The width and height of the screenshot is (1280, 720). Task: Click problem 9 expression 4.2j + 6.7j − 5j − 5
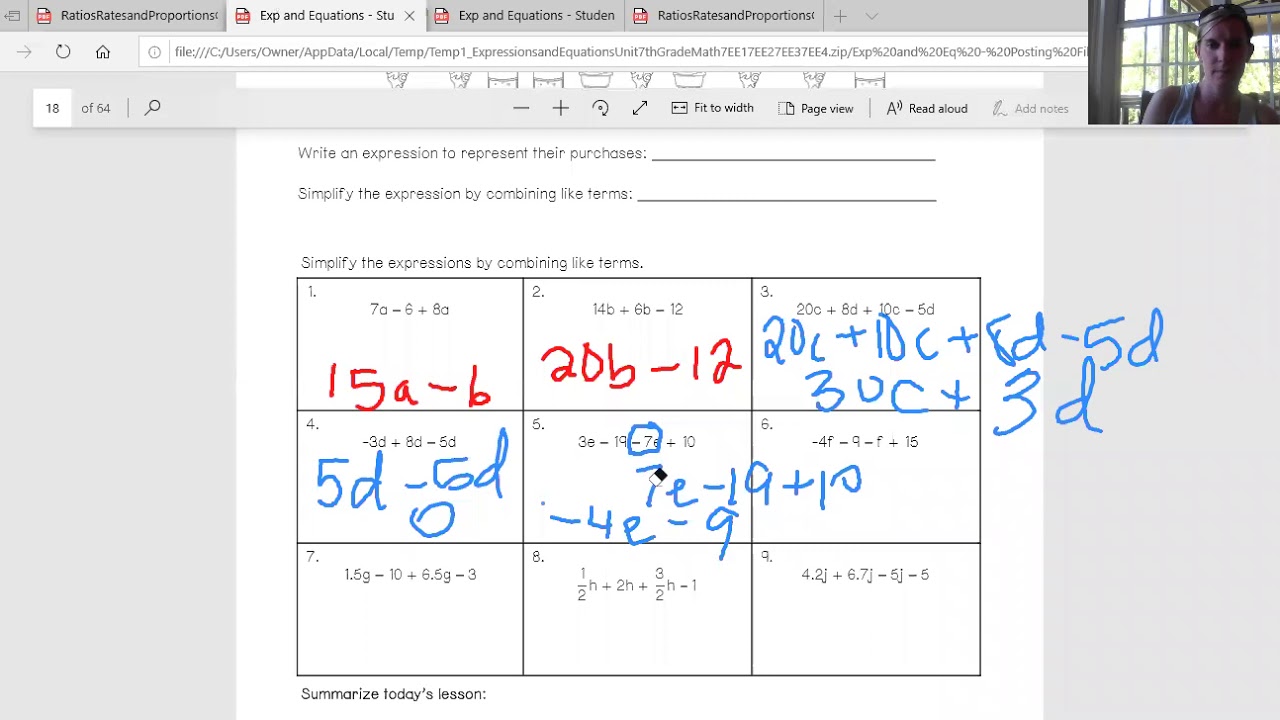(865, 575)
